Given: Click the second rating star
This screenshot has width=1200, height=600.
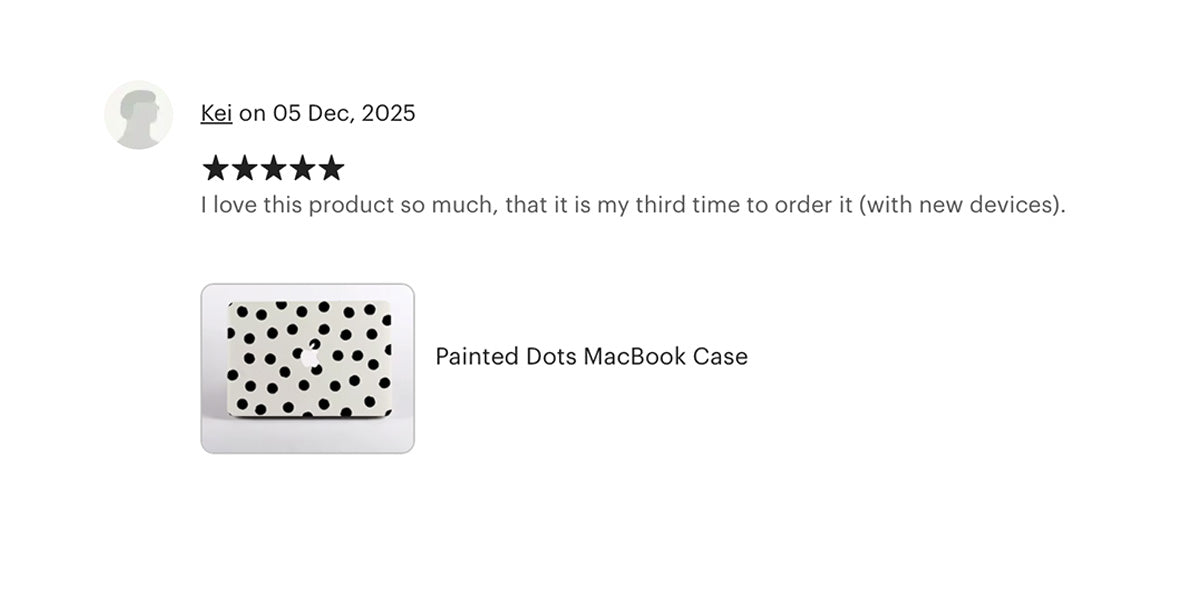Looking at the screenshot, I should tap(244, 168).
